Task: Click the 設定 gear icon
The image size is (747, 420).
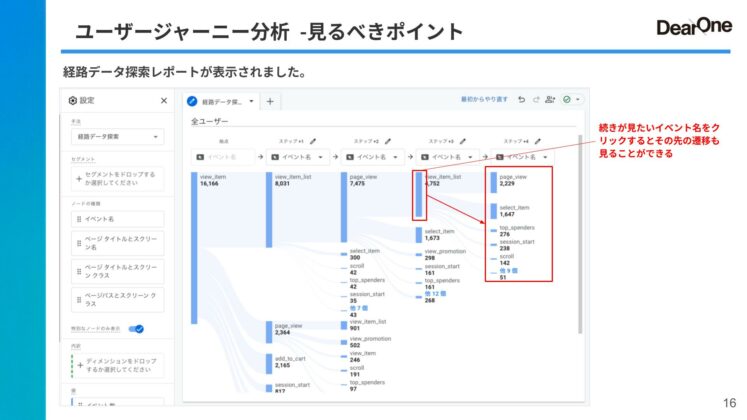Action: click(72, 100)
